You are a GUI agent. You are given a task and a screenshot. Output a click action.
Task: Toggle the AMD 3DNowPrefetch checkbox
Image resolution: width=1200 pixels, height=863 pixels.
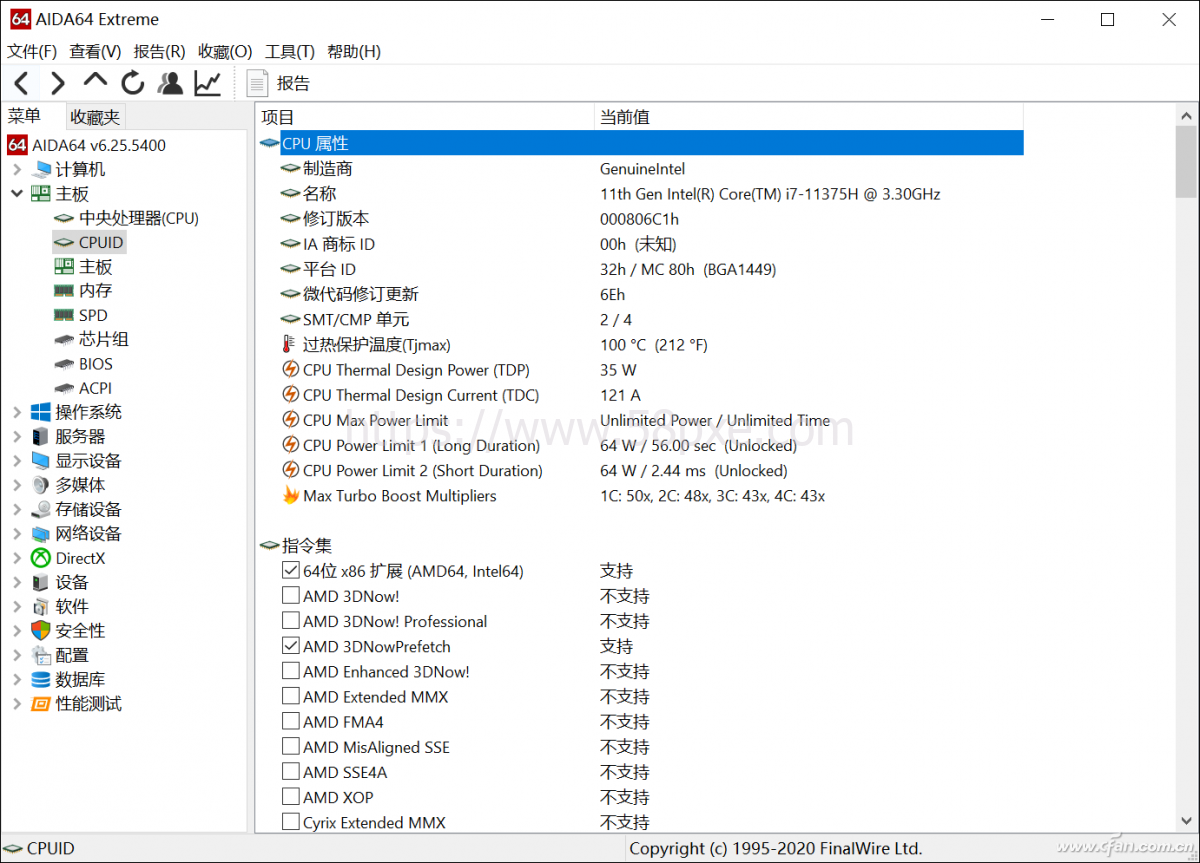[290, 646]
